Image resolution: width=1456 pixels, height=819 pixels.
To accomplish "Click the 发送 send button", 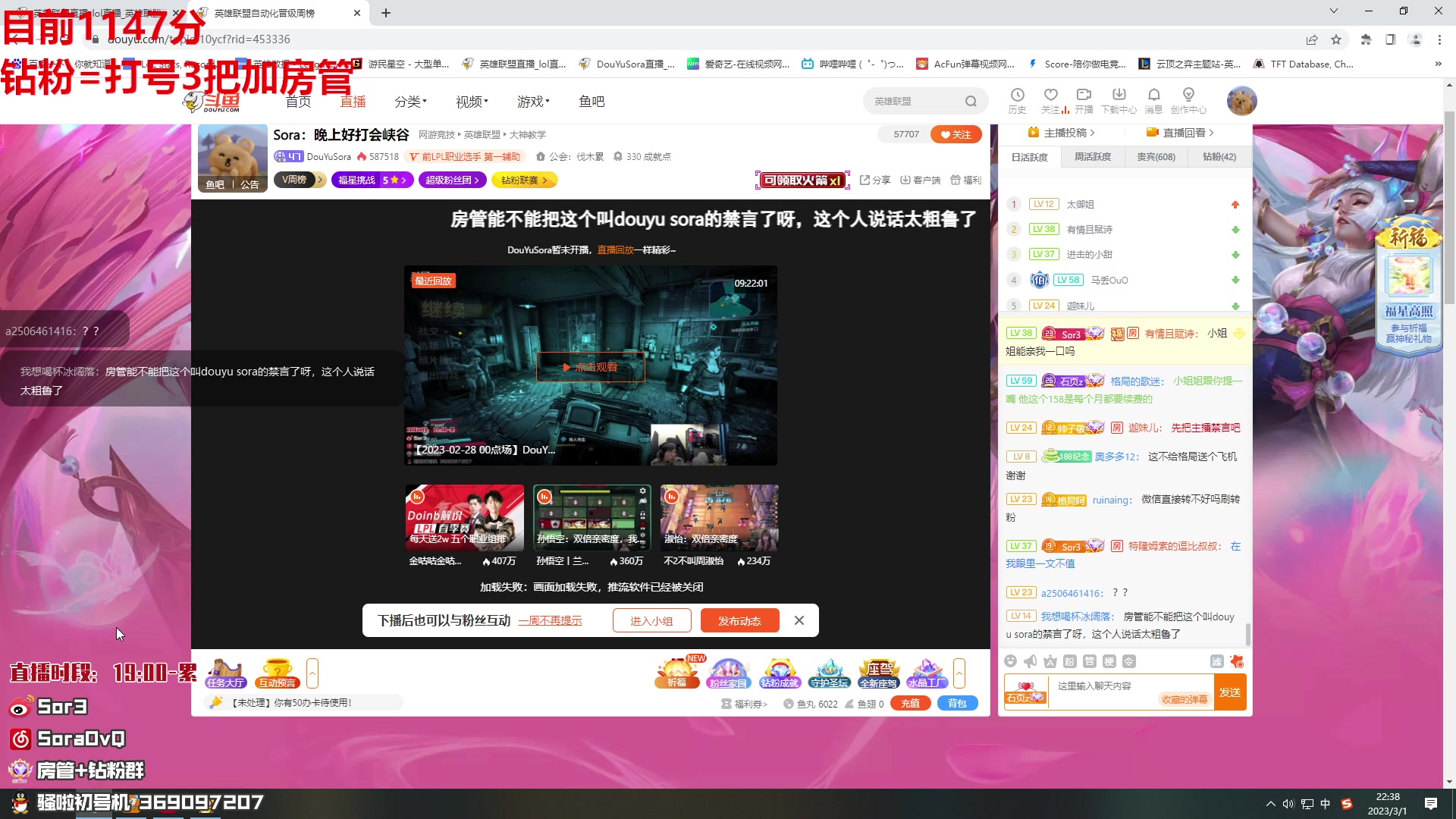I will point(1230,692).
